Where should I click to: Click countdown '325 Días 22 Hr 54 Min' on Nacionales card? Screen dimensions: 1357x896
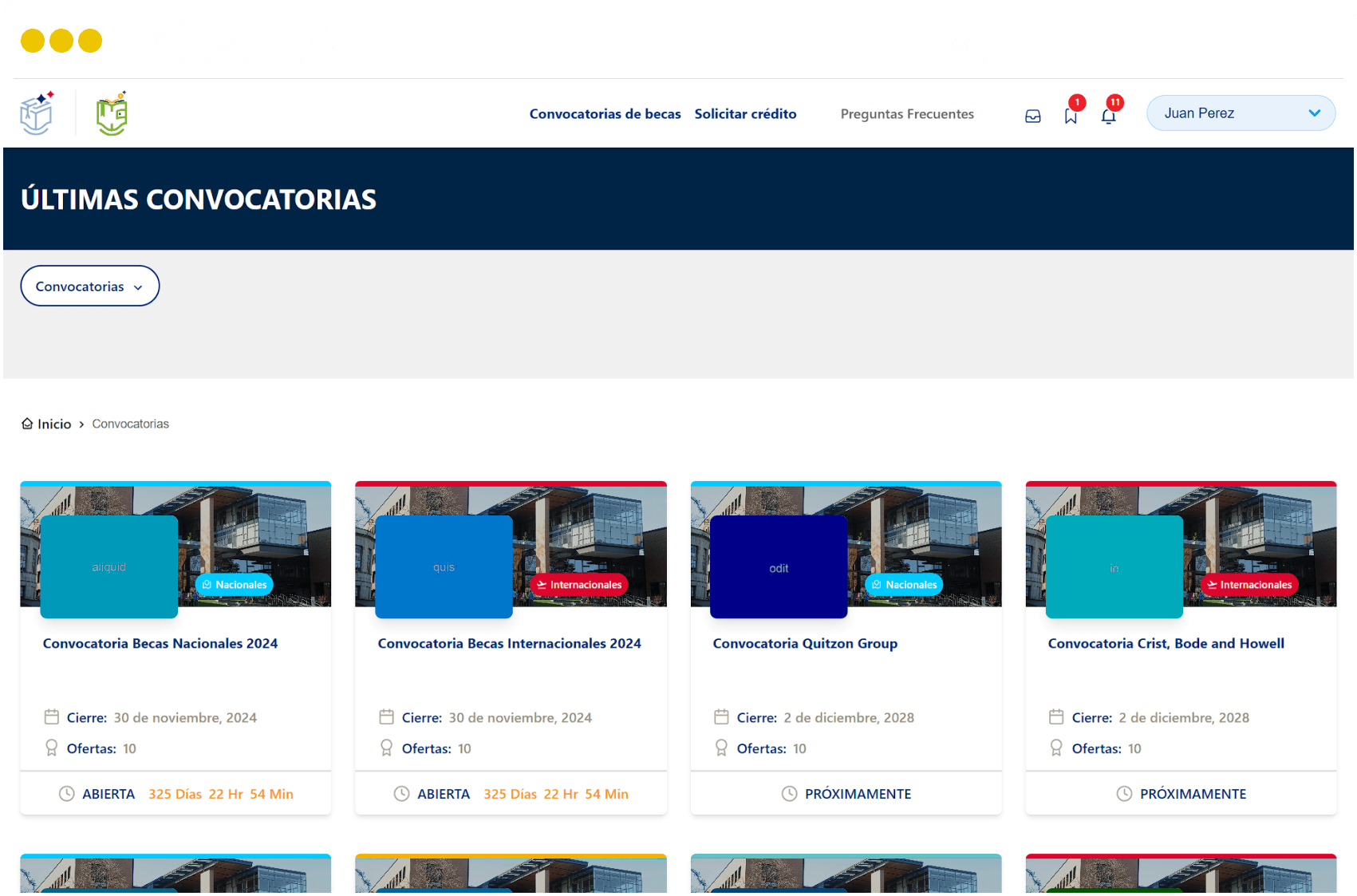click(221, 794)
